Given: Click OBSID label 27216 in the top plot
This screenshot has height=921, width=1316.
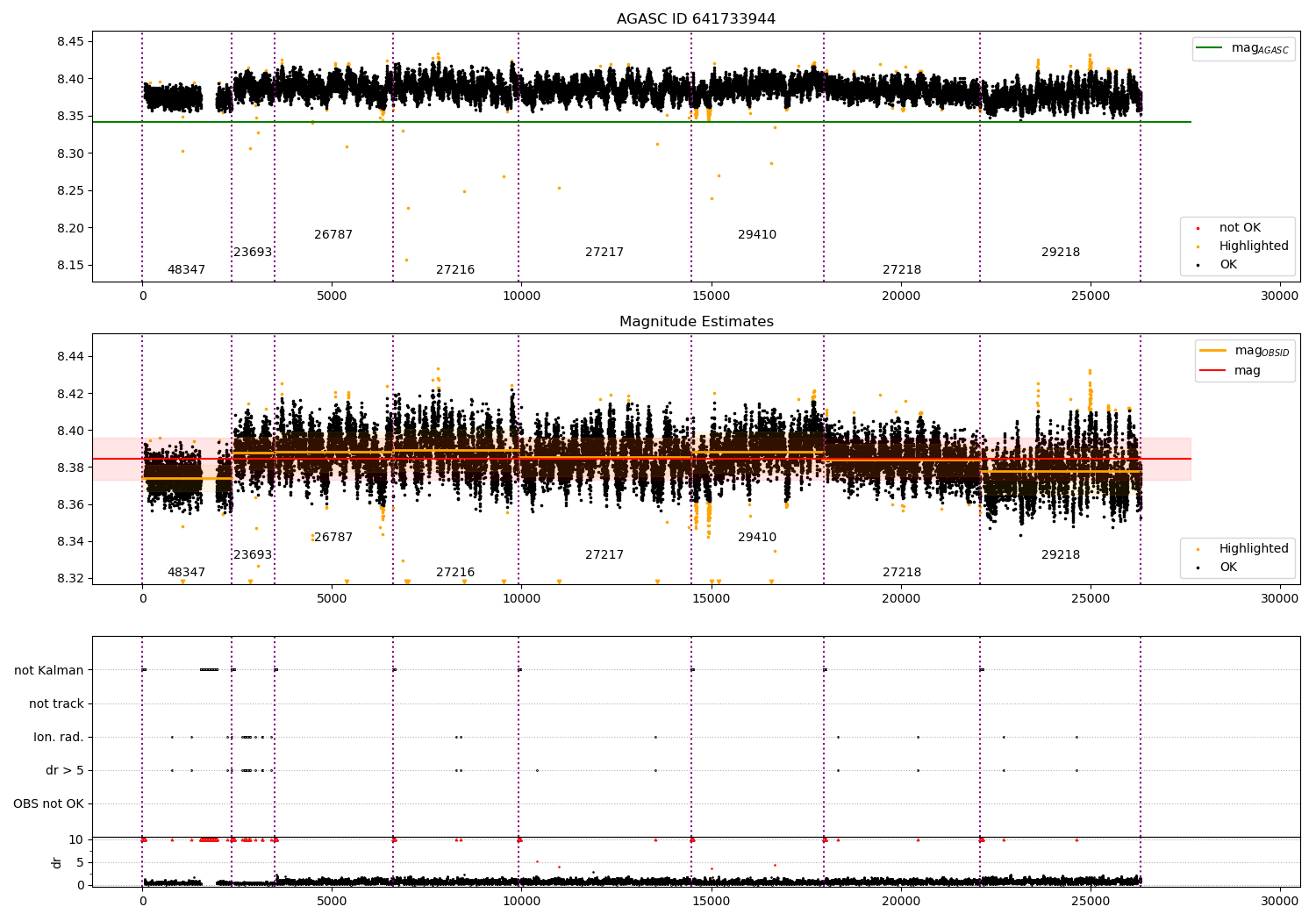Looking at the screenshot, I should (455, 270).
